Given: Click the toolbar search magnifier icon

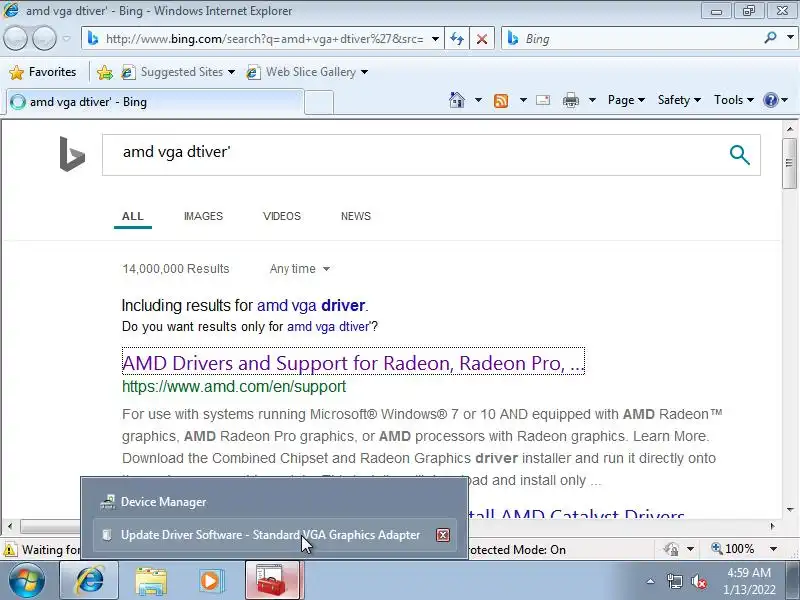Looking at the screenshot, I should pos(771,38).
